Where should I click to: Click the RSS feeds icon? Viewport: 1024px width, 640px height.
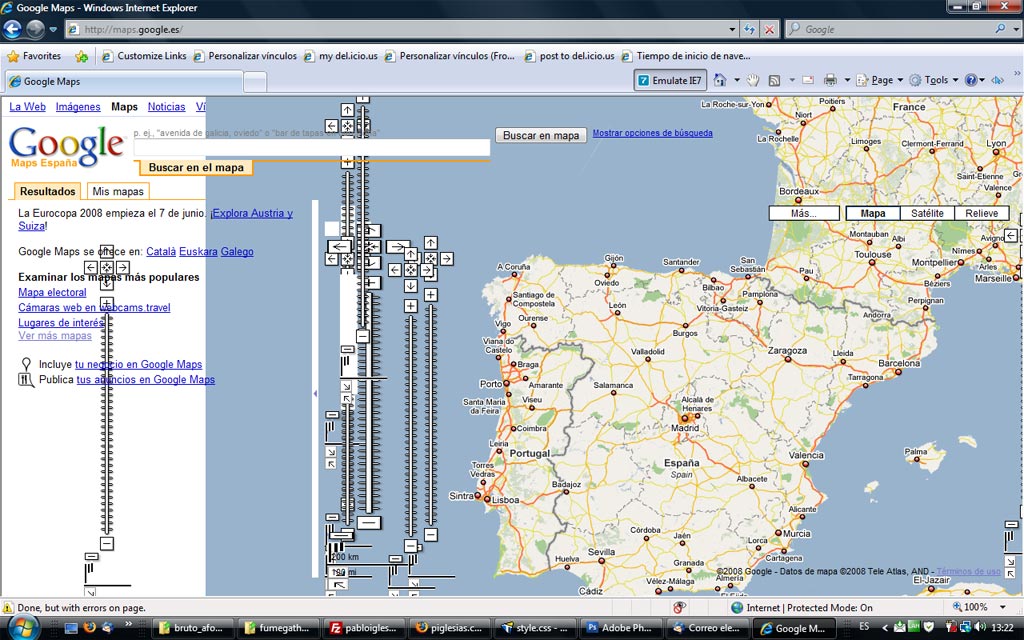click(x=775, y=80)
